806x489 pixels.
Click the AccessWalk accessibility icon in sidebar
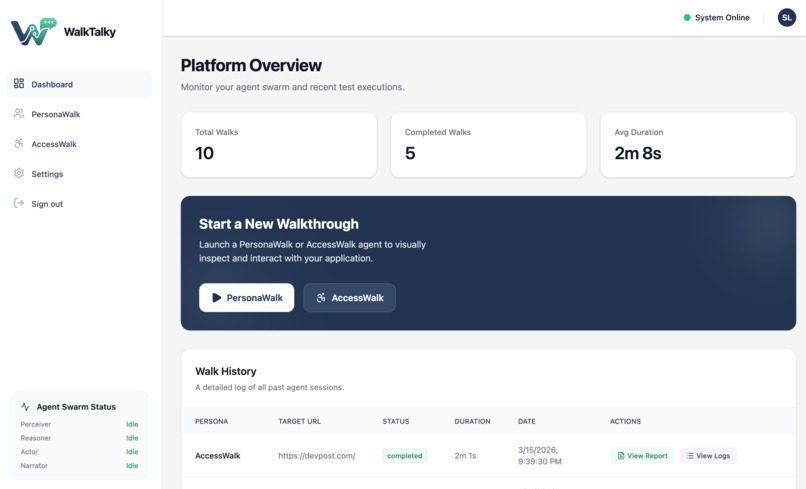[x=19, y=143]
